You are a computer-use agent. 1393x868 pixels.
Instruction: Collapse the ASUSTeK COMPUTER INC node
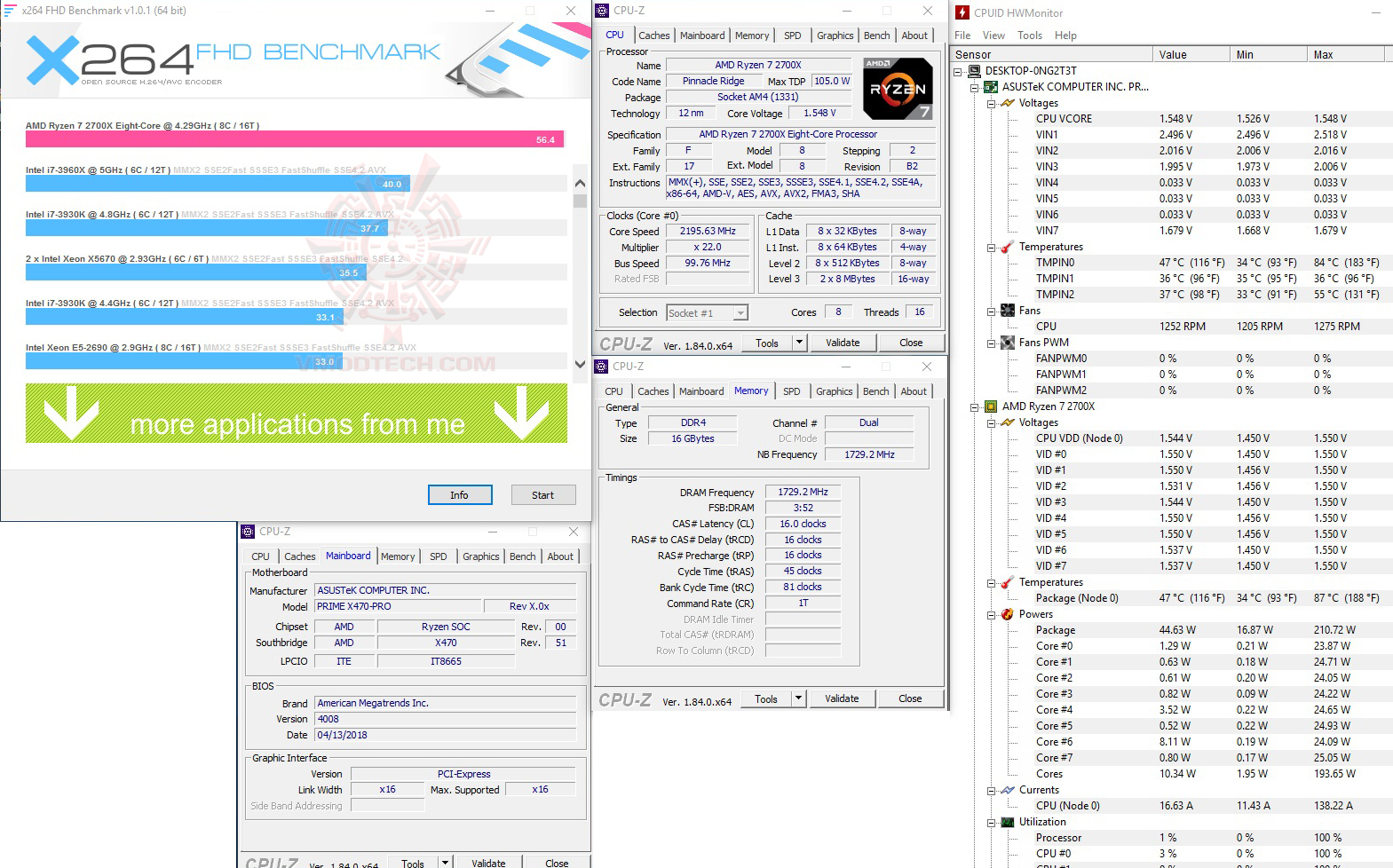pyautogui.click(x=974, y=88)
